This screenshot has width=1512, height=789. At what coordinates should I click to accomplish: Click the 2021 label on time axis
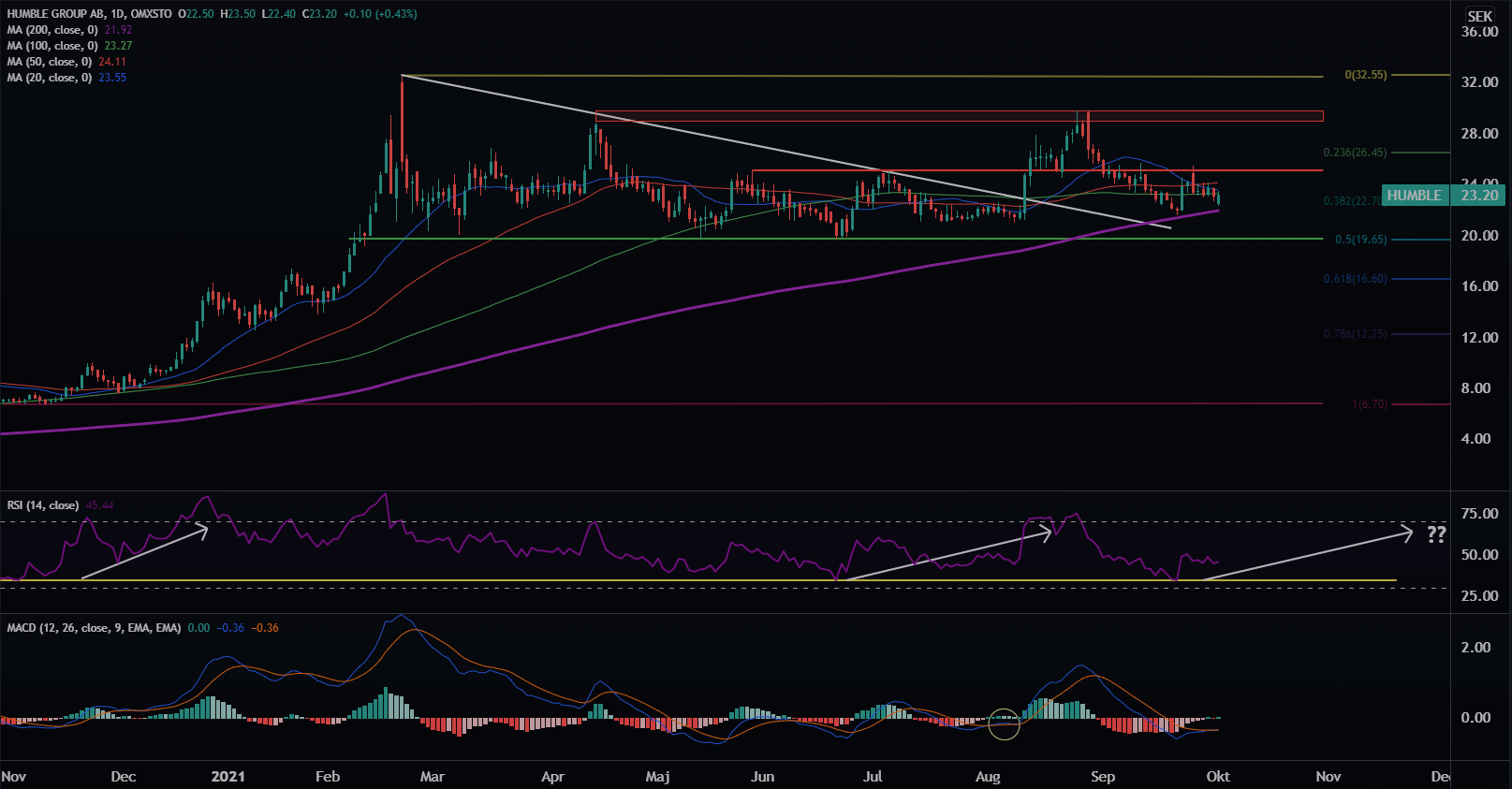click(228, 776)
